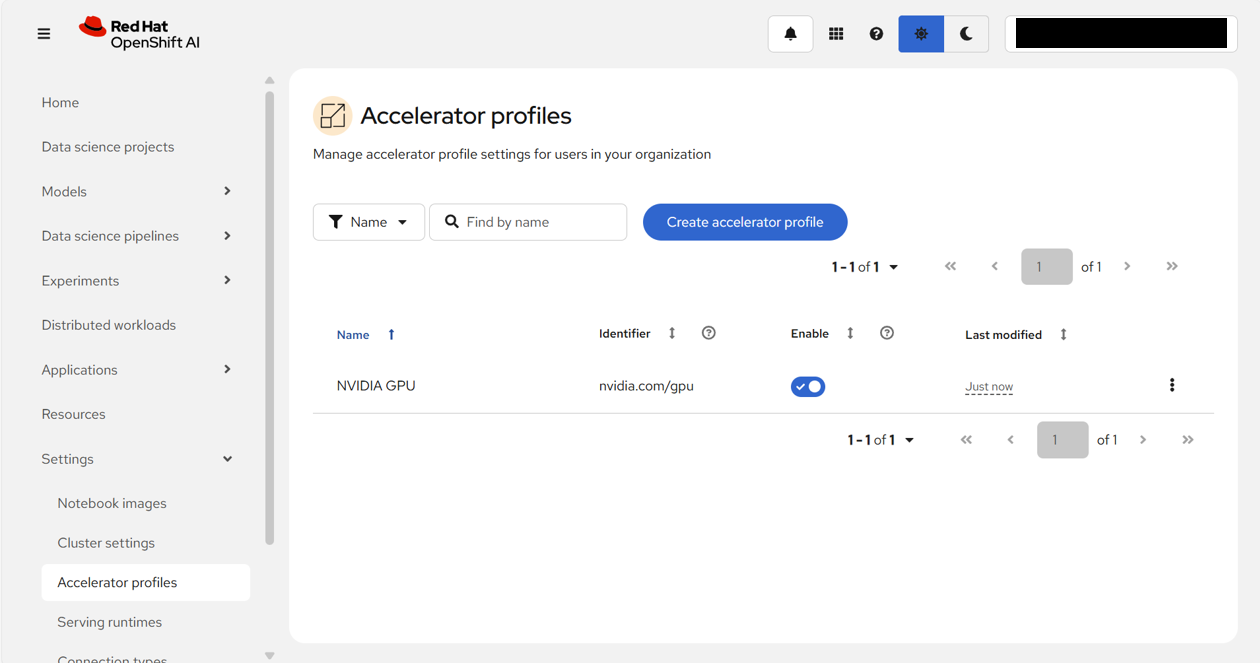Switch to dark theme mode
Screen dimensions: 1260x663
pos(966,34)
